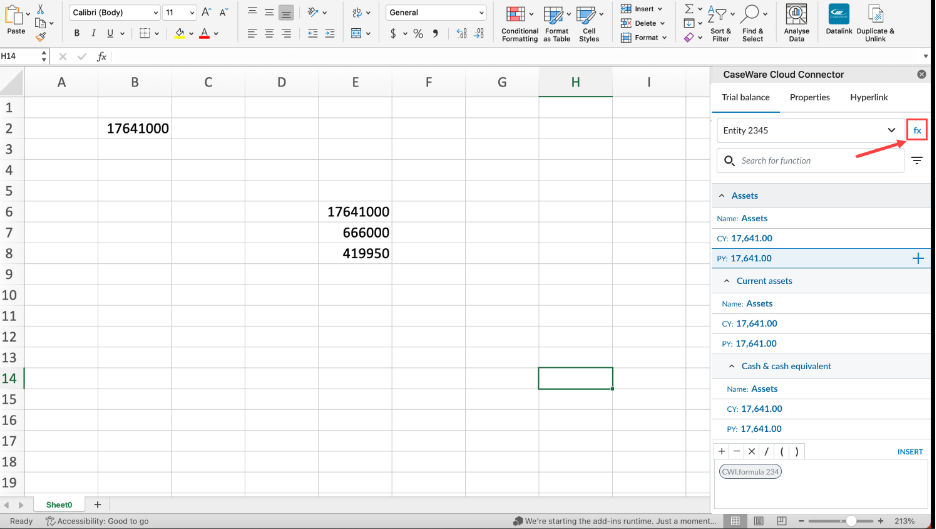Image resolution: width=936 pixels, height=529 pixels.
Task: Click the decrease decimal icon
Action: click(x=479, y=33)
